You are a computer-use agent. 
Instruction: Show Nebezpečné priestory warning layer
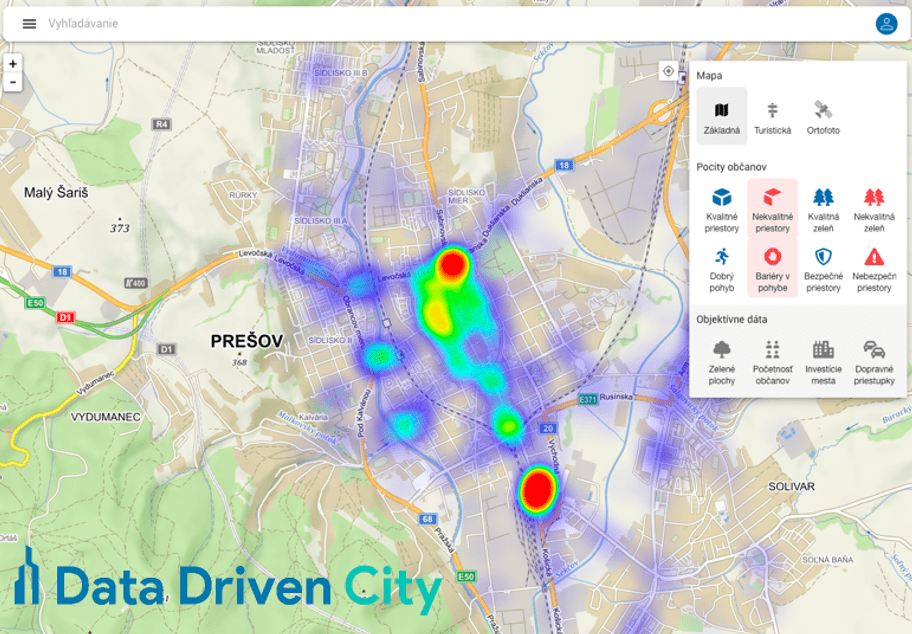(874, 267)
